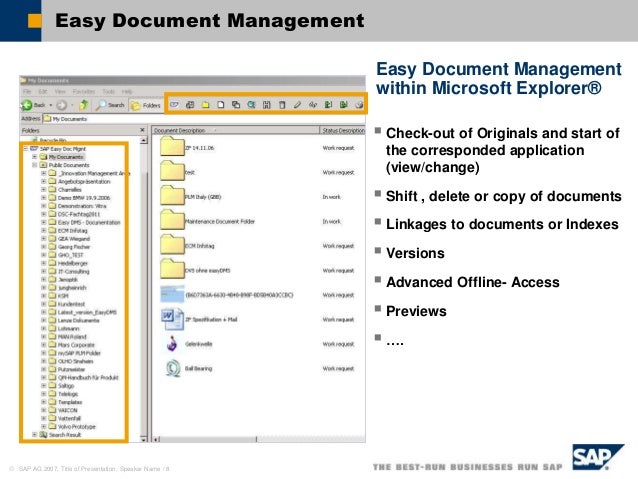This screenshot has height=479, width=638.
Task: Toggle the Folders pane button
Action: point(146,105)
